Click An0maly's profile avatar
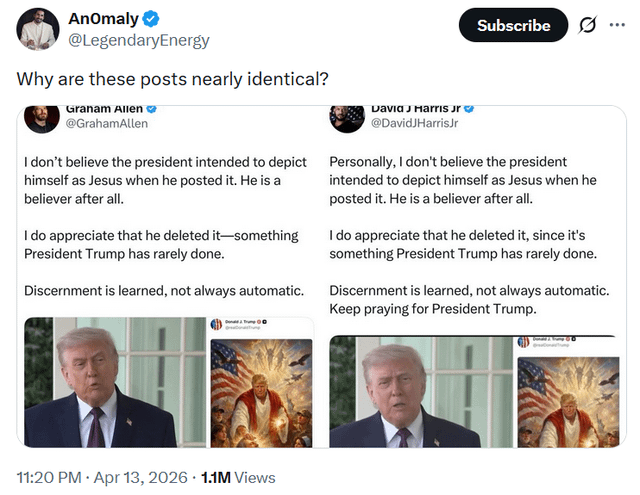Image resolution: width=640 pixels, height=495 pixels. point(38,29)
